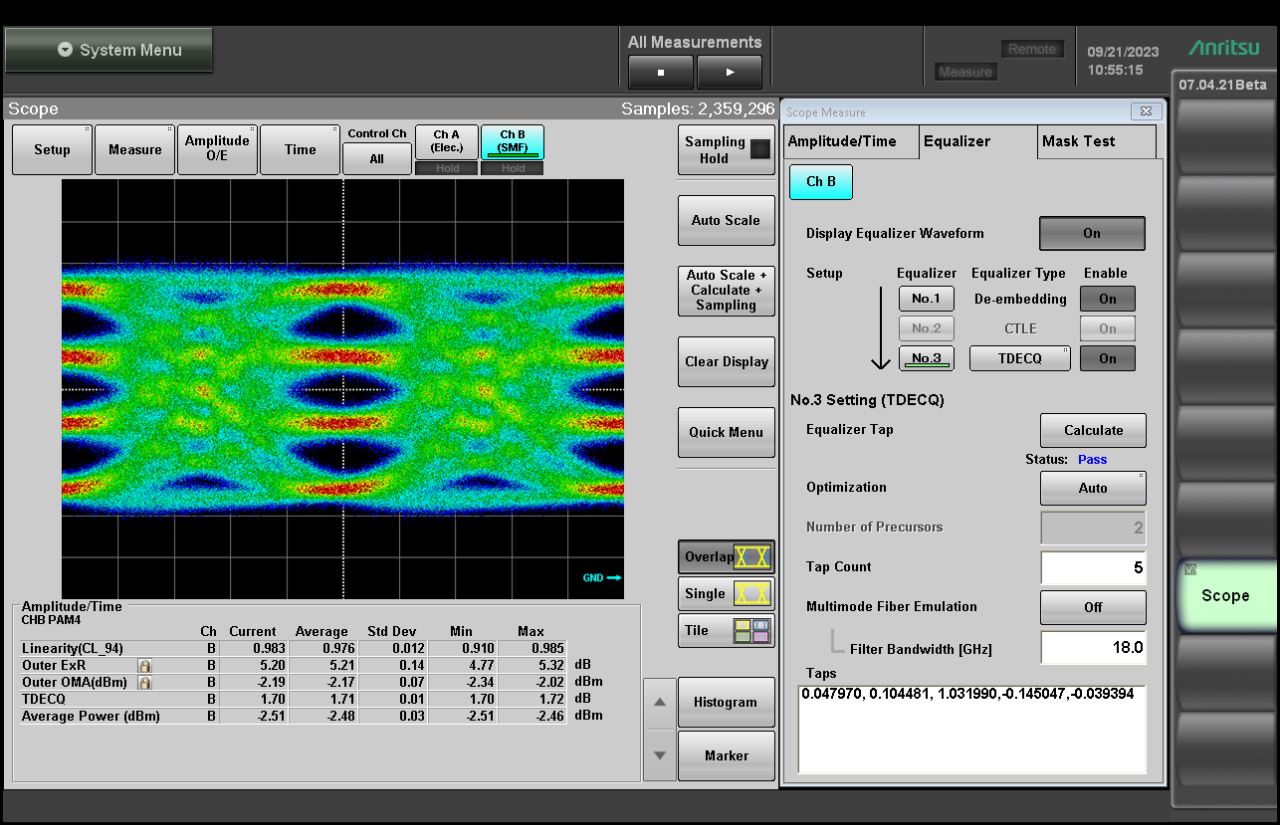Switch to the Amplitude/Time tab
The height and width of the screenshot is (825, 1280).
(x=850, y=141)
